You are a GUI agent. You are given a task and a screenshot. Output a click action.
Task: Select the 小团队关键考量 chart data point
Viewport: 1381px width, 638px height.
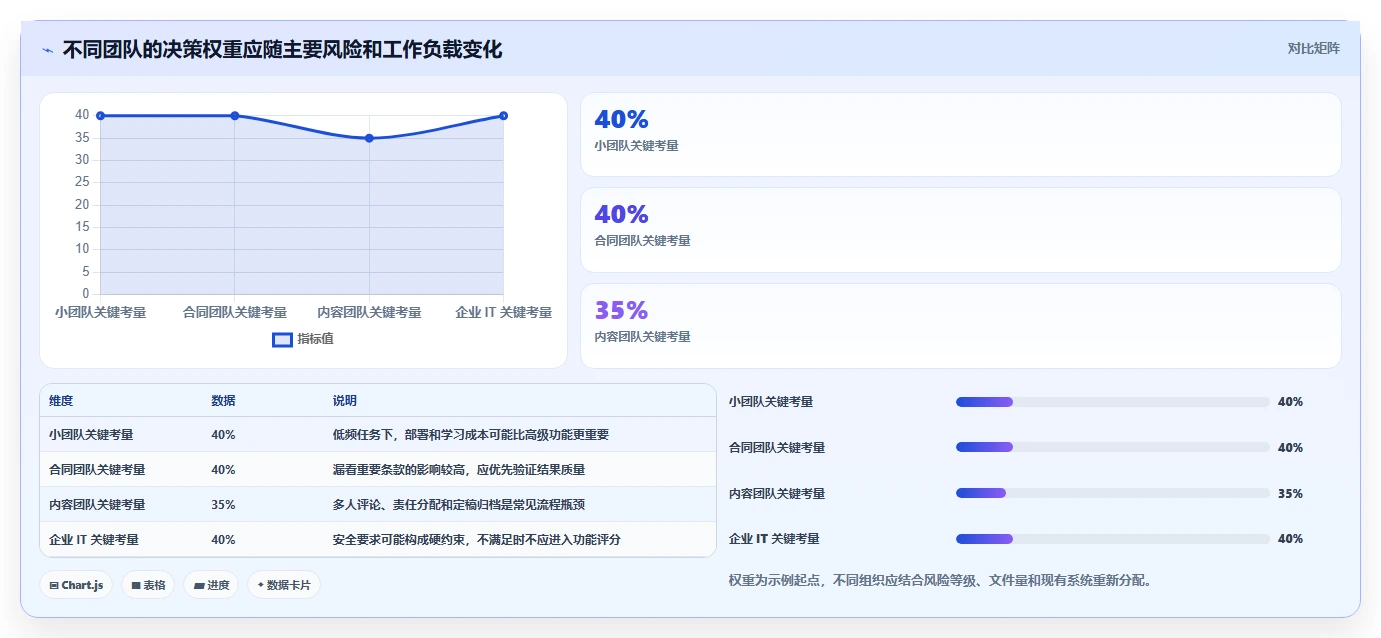pos(100,116)
